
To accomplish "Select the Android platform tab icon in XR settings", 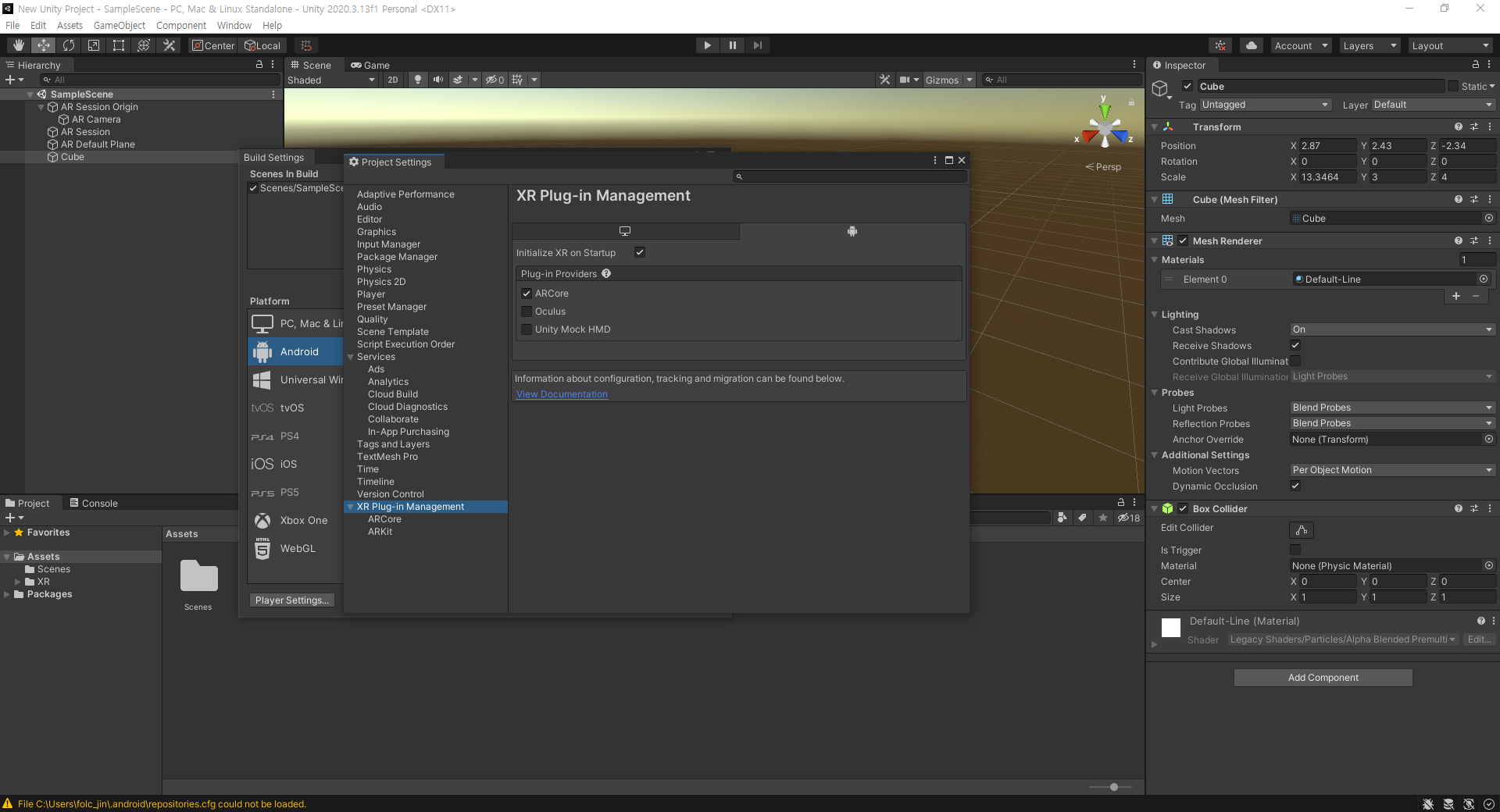I will click(852, 231).
